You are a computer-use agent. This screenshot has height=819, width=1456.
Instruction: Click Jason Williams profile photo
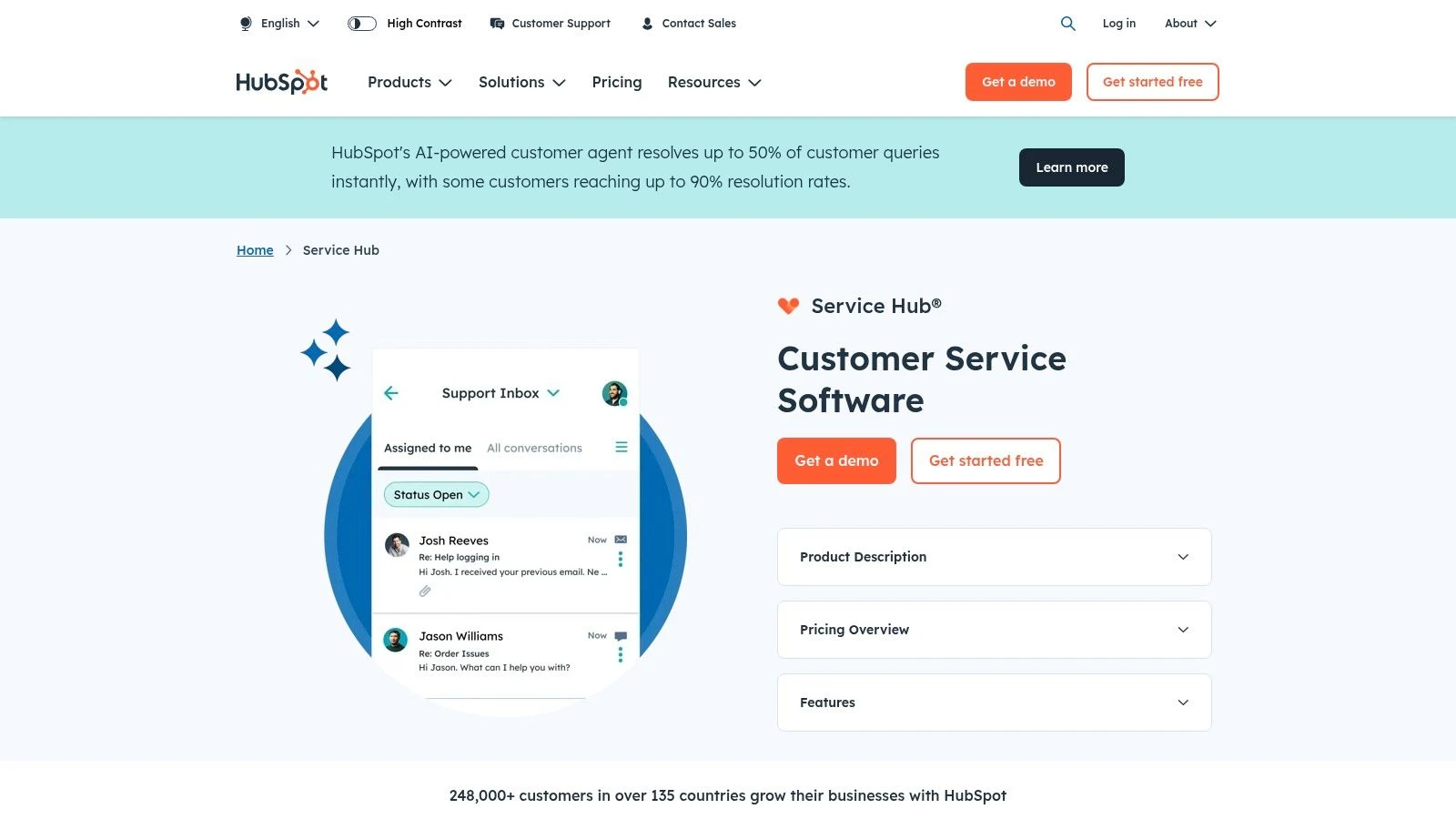(x=395, y=640)
